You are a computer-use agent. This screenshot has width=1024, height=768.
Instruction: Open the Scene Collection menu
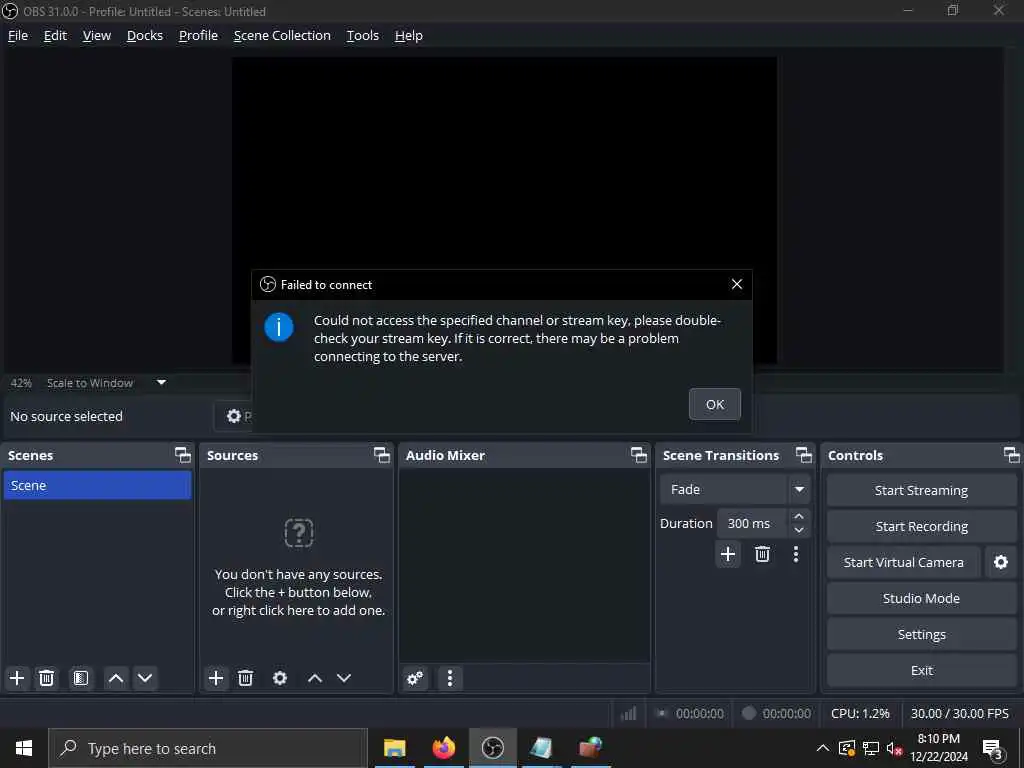[282, 35]
